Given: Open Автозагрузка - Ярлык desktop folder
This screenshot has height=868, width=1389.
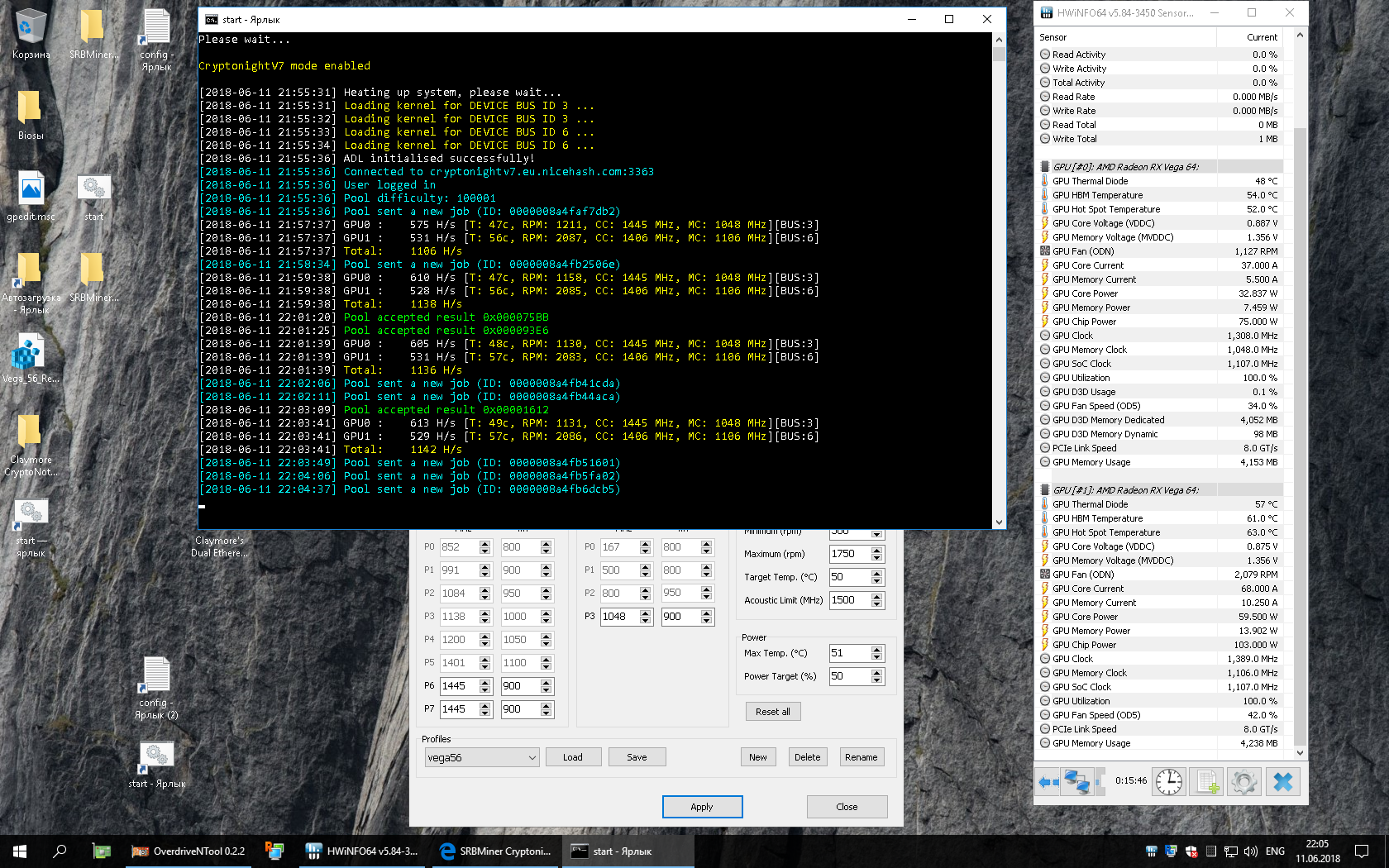Looking at the screenshot, I should (31, 283).
